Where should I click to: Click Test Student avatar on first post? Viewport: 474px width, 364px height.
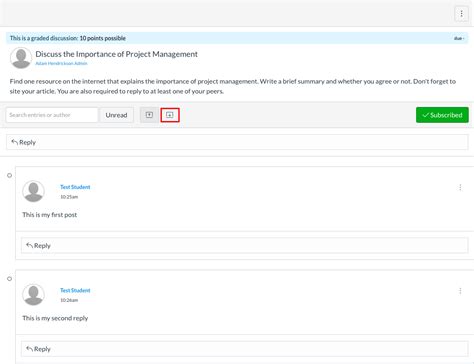tap(33, 191)
